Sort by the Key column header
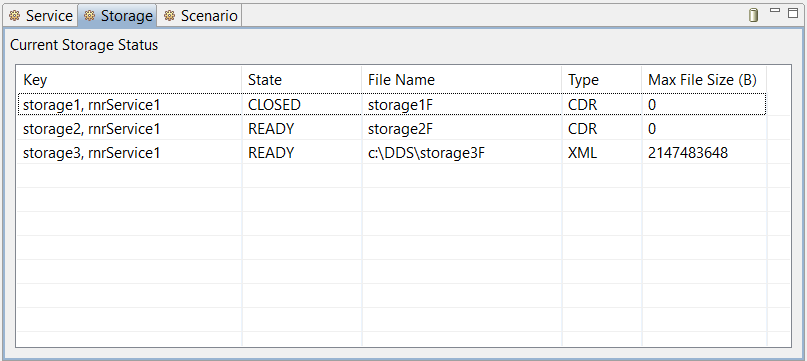Screen dimensions: 807x361 coord(129,80)
